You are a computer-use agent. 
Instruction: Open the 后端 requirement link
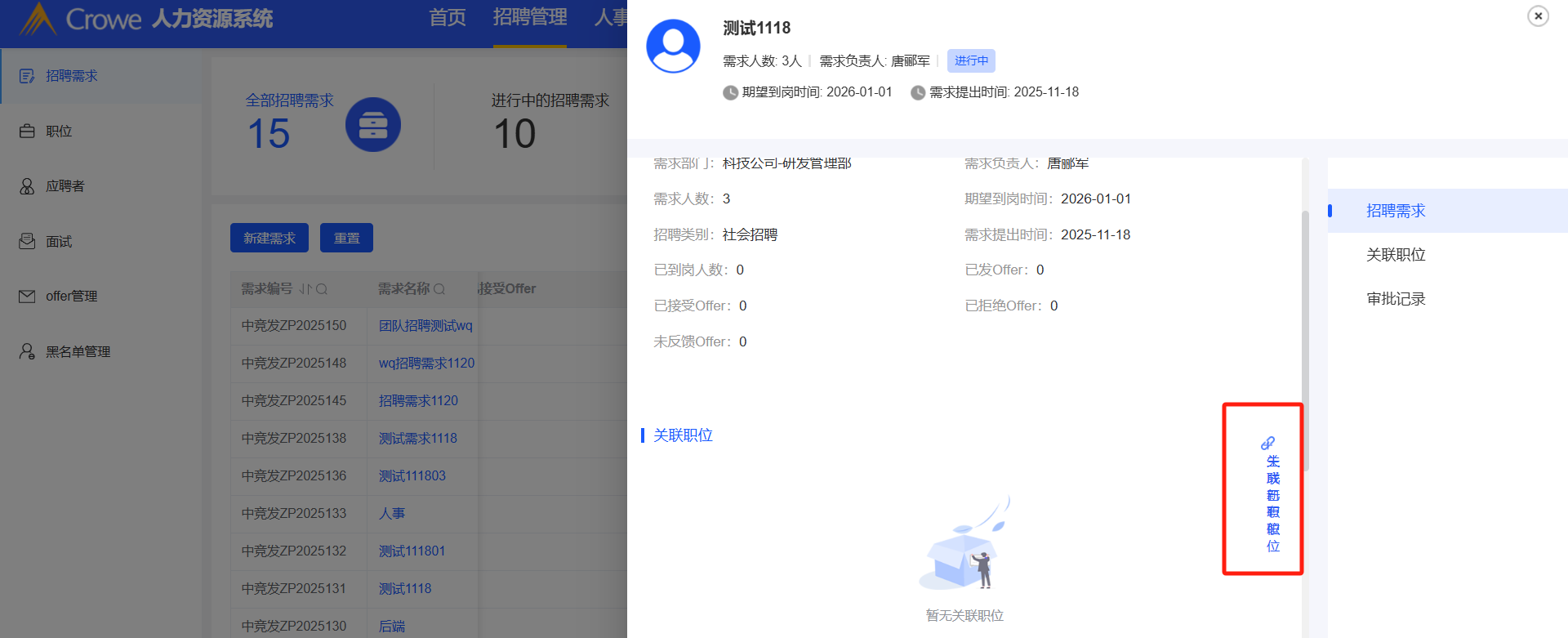coord(392,627)
